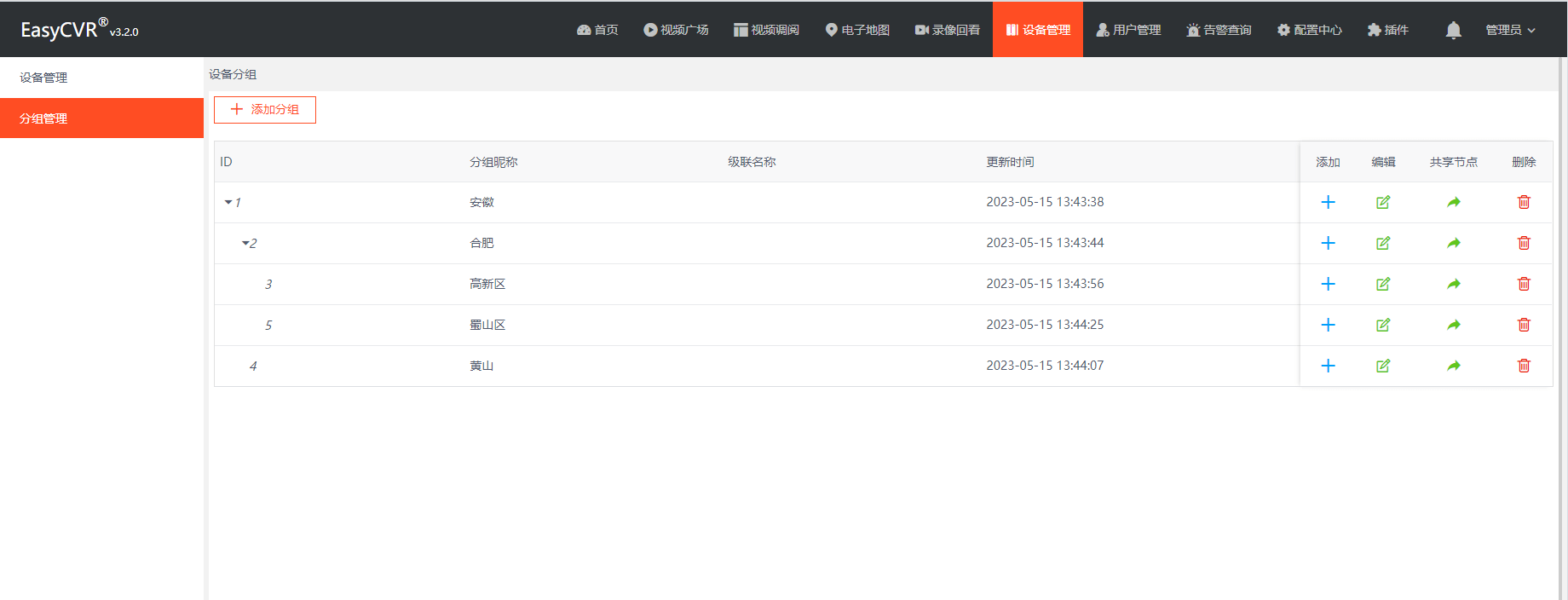Select the 安徽 group name cell
The image size is (1568, 600).
(481, 202)
